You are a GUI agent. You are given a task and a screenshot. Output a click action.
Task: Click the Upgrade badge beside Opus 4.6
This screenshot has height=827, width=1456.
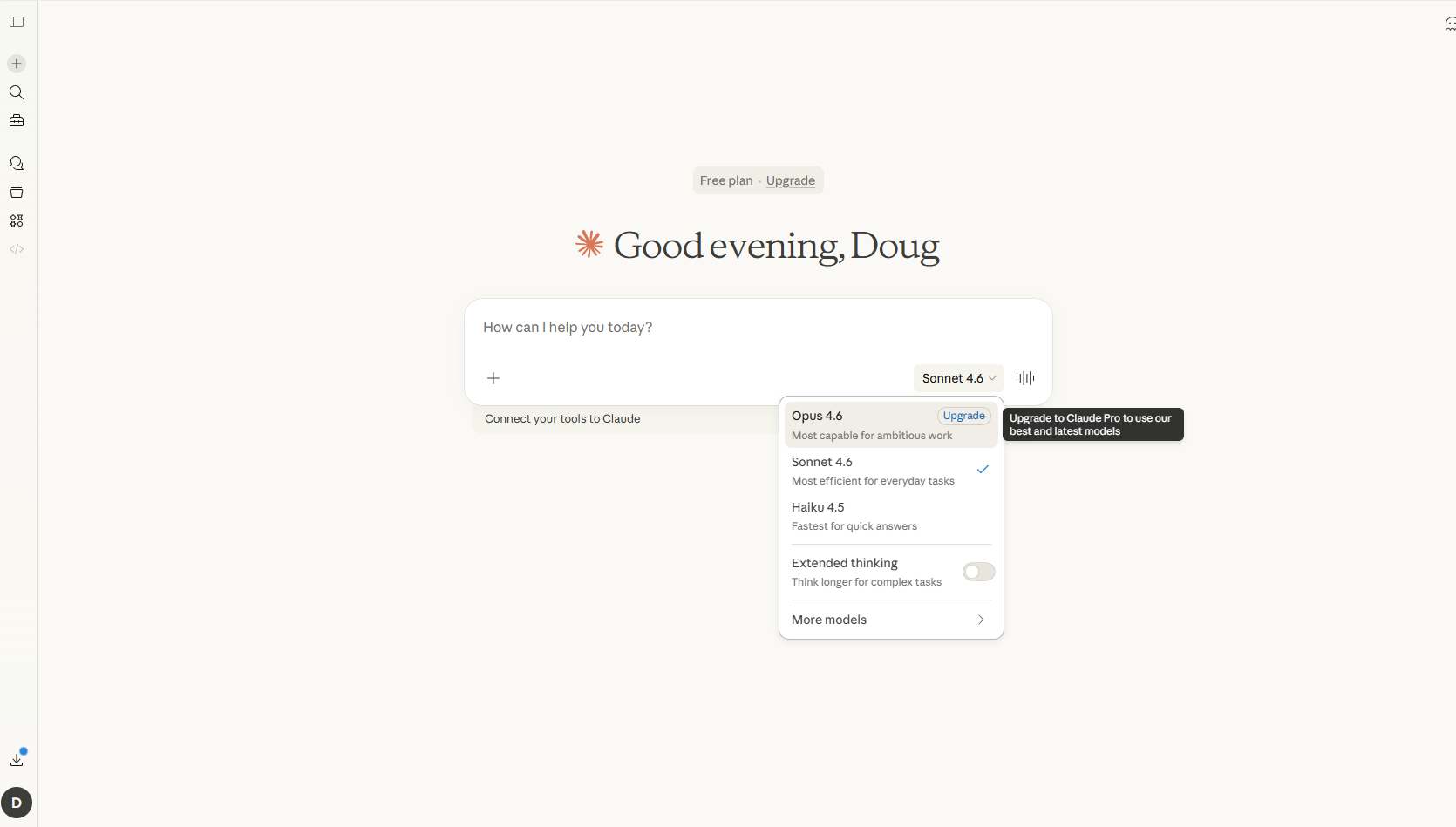(963, 416)
